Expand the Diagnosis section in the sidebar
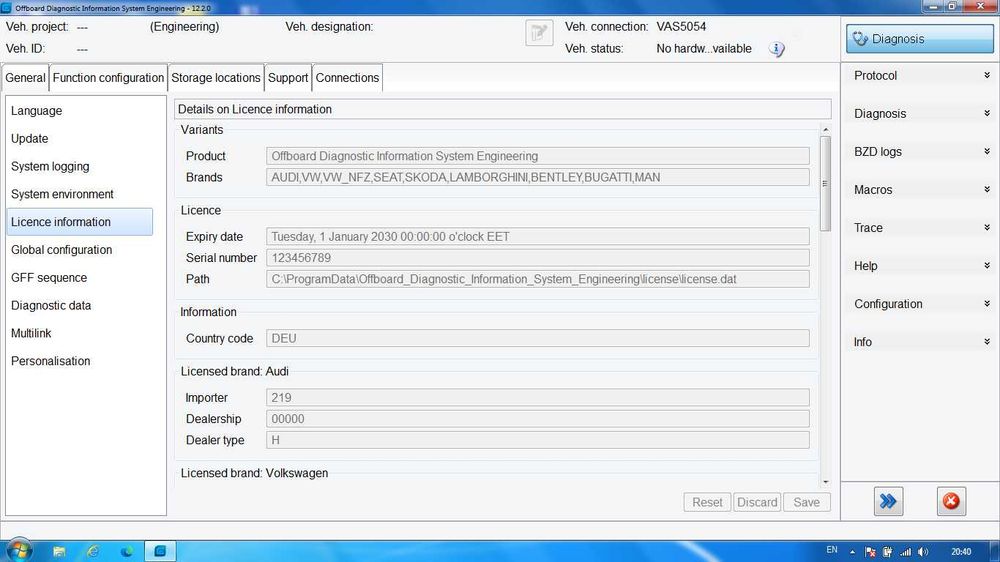 point(920,114)
